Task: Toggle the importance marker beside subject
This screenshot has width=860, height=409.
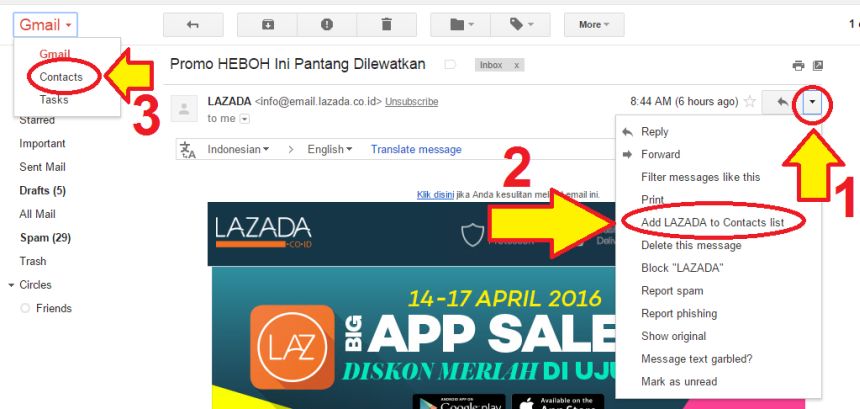Action: coord(450,65)
